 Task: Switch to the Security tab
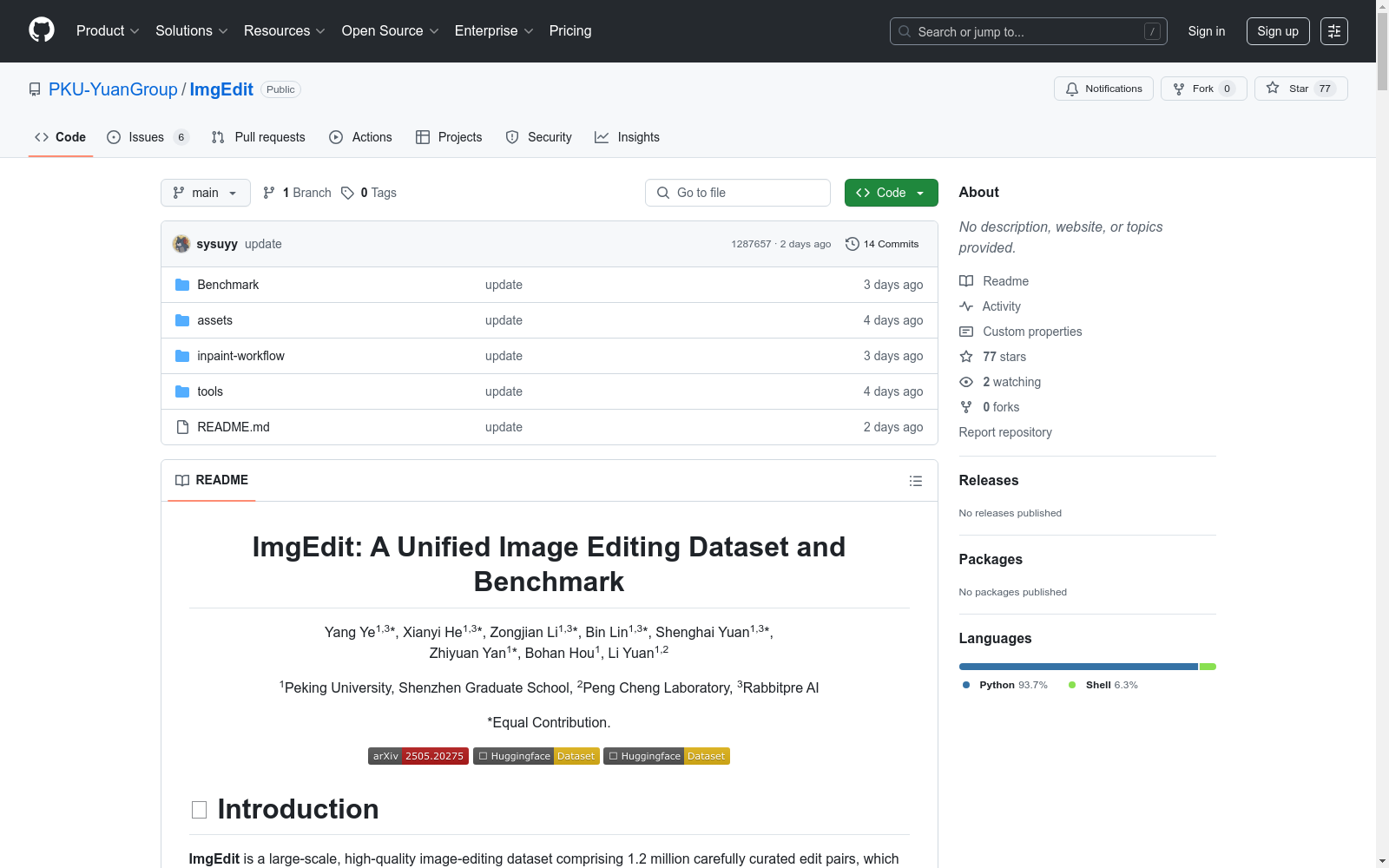(539, 137)
